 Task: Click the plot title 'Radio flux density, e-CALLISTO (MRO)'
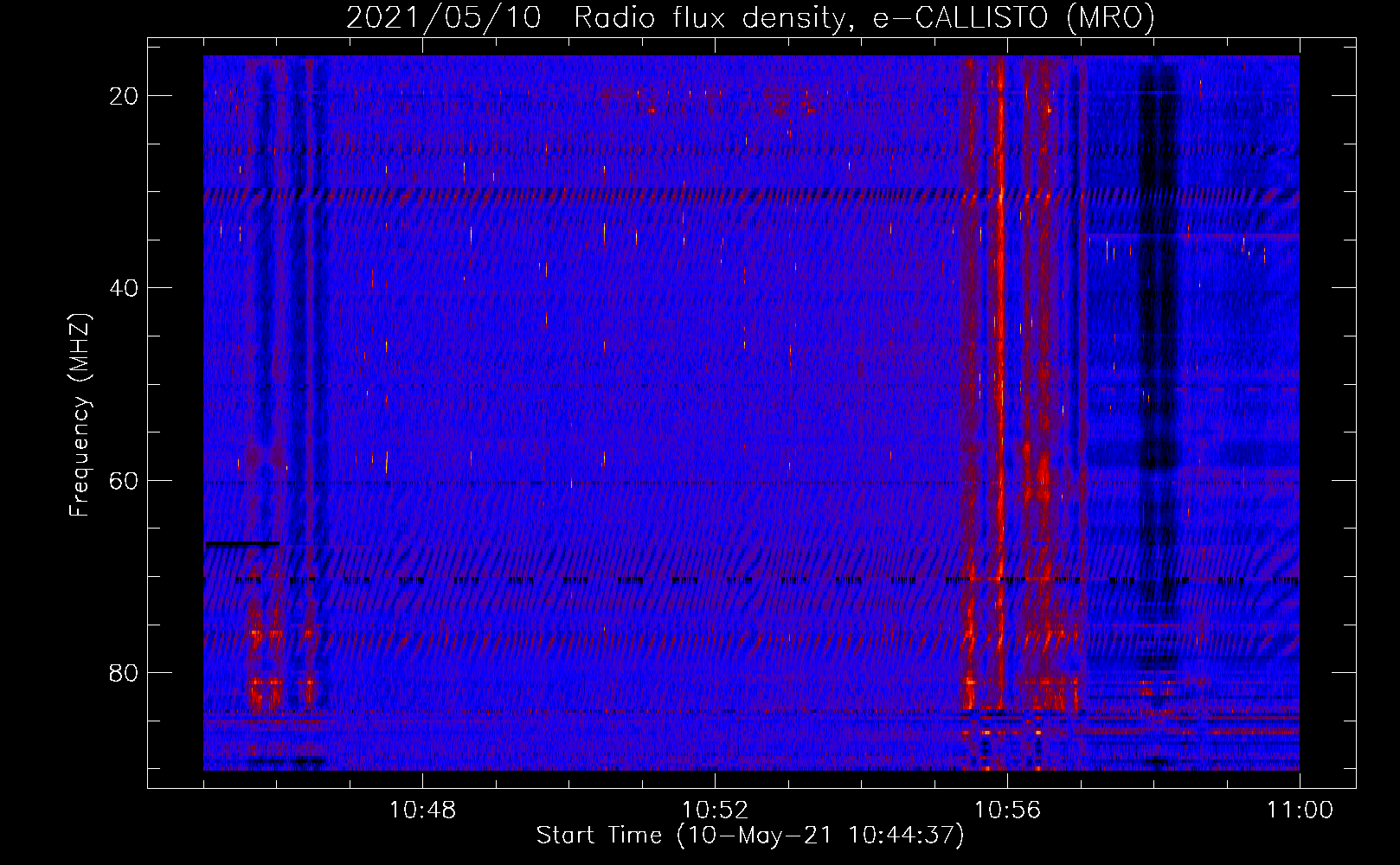click(864, 17)
